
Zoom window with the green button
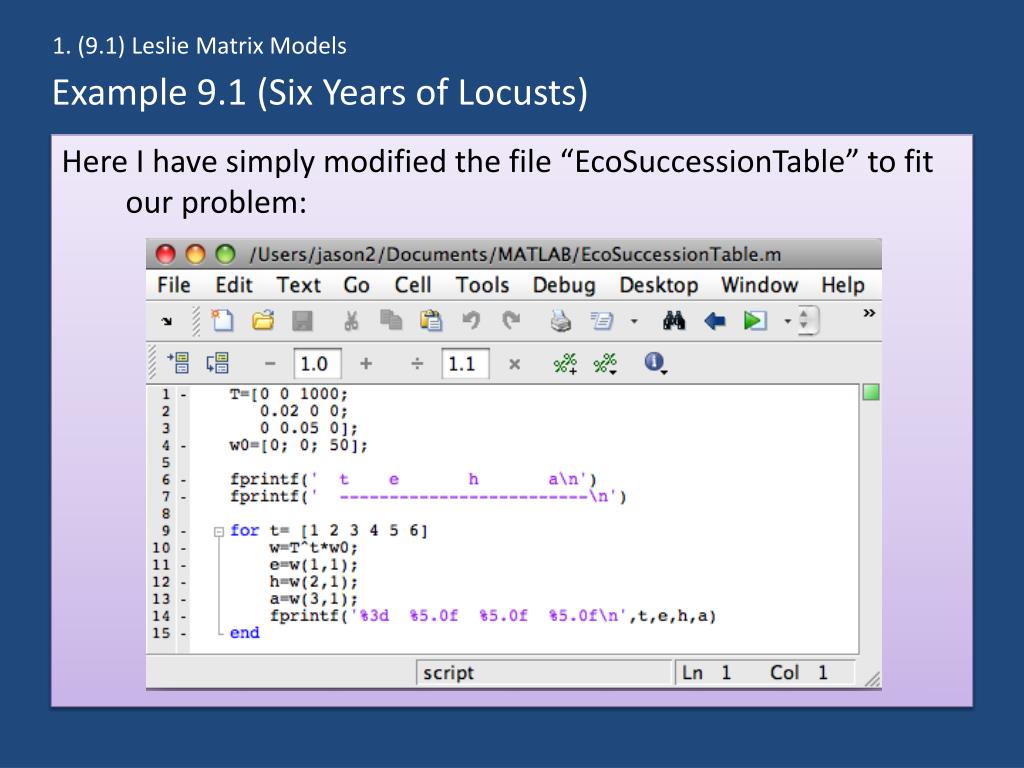[225, 253]
